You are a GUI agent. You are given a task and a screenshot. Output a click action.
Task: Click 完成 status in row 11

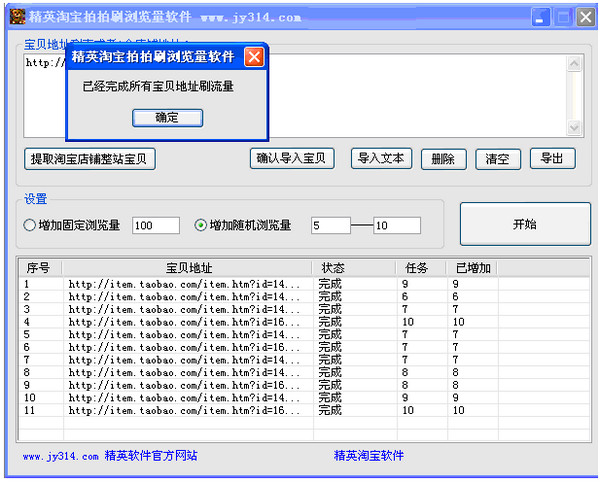(x=330, y=411)
